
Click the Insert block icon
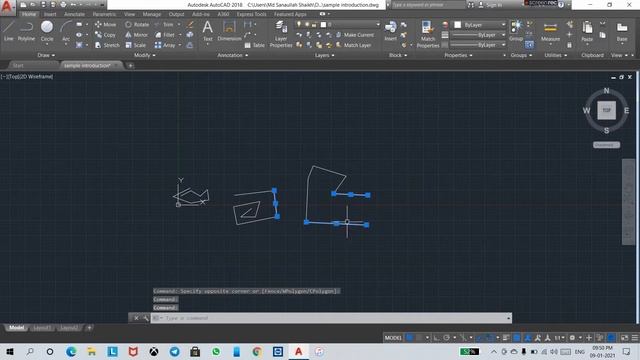(390, 31)
